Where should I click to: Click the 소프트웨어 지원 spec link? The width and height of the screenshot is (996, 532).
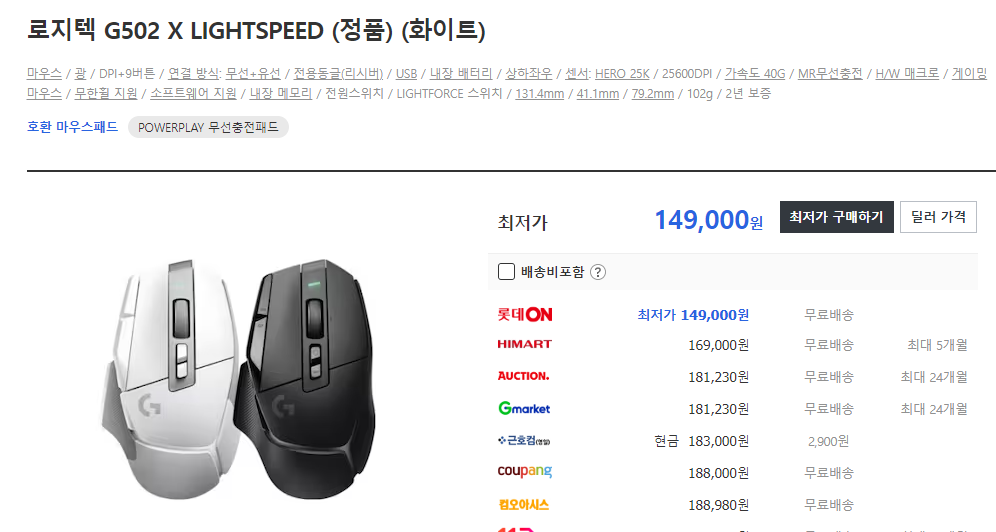coord(193,93)
